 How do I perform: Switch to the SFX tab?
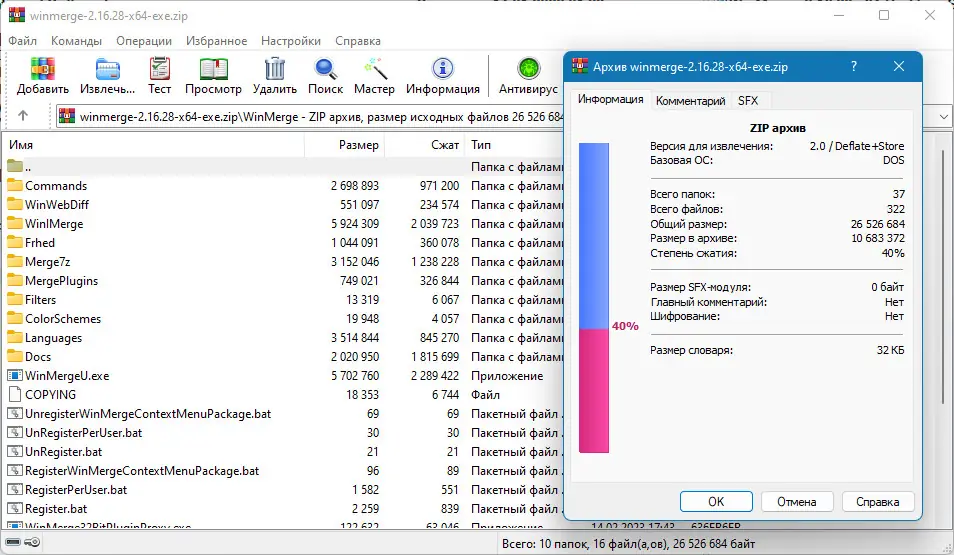[x=748, y=101]
